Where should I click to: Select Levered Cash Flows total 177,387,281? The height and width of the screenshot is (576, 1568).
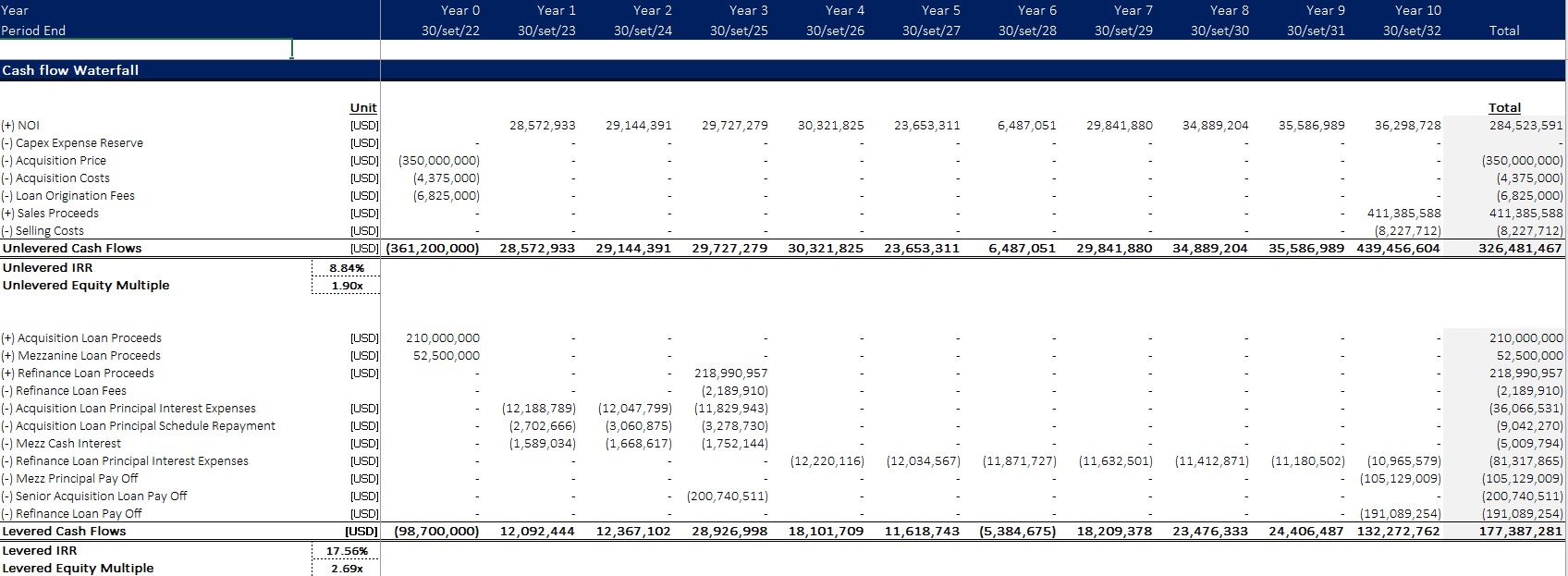click(1520, 532)
